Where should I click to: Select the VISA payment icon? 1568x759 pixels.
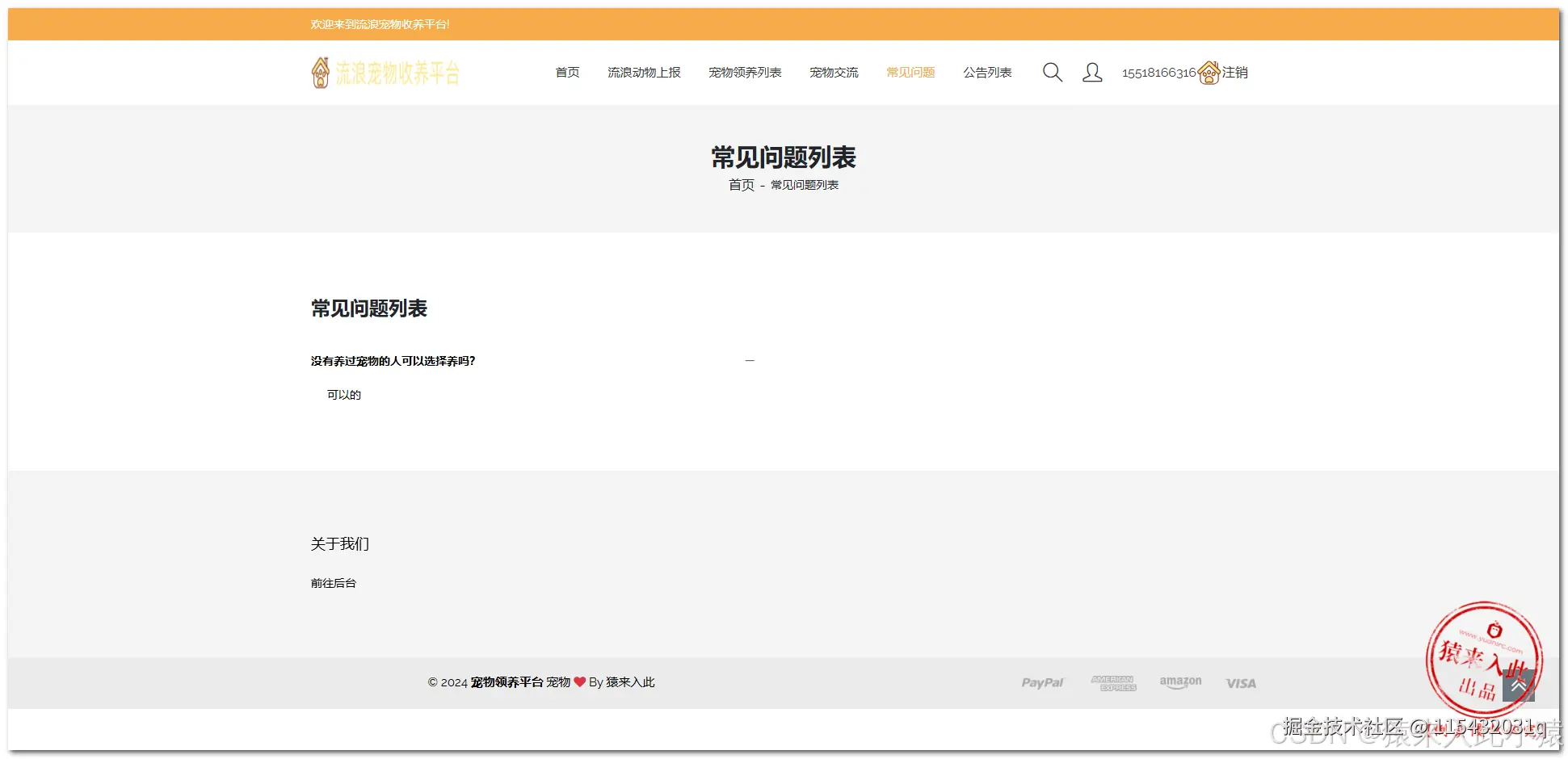click(1240, 682)
